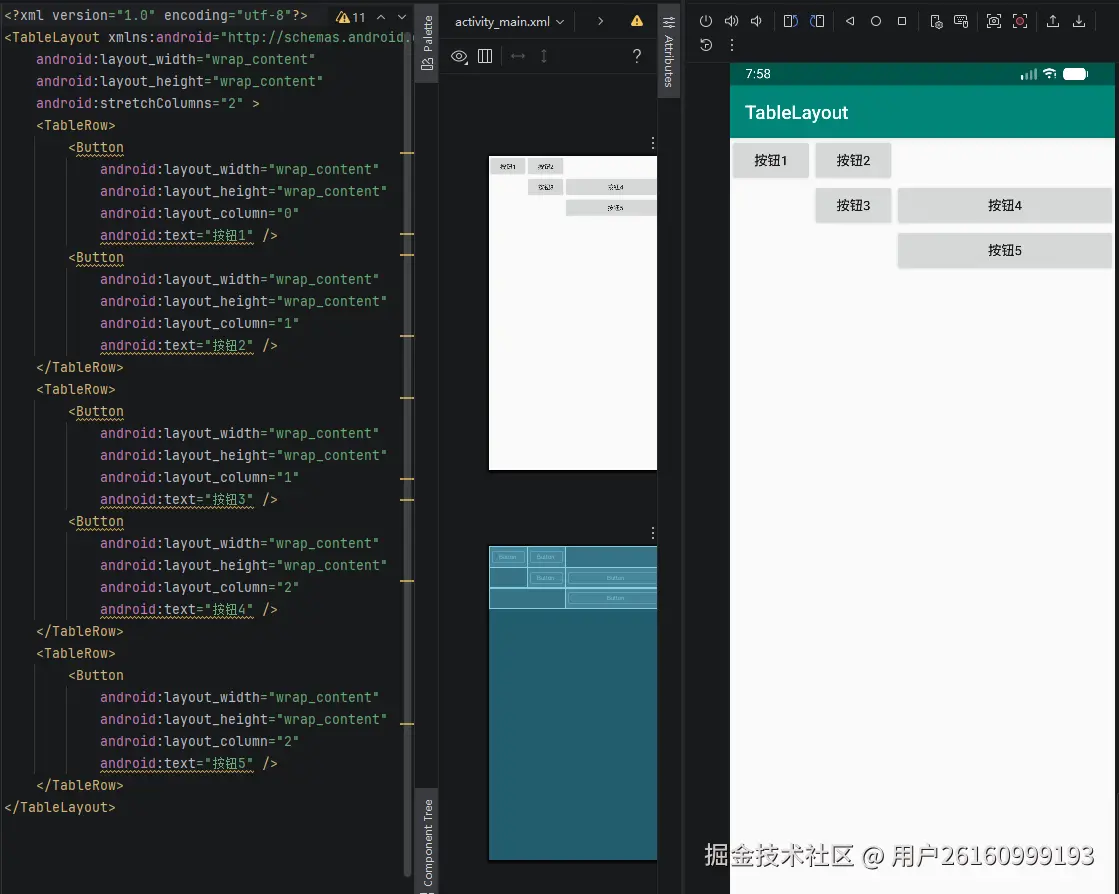This screenshot has width=1119, height=894.
Task: Open the emulator more options menu
Action: (731, 45)
